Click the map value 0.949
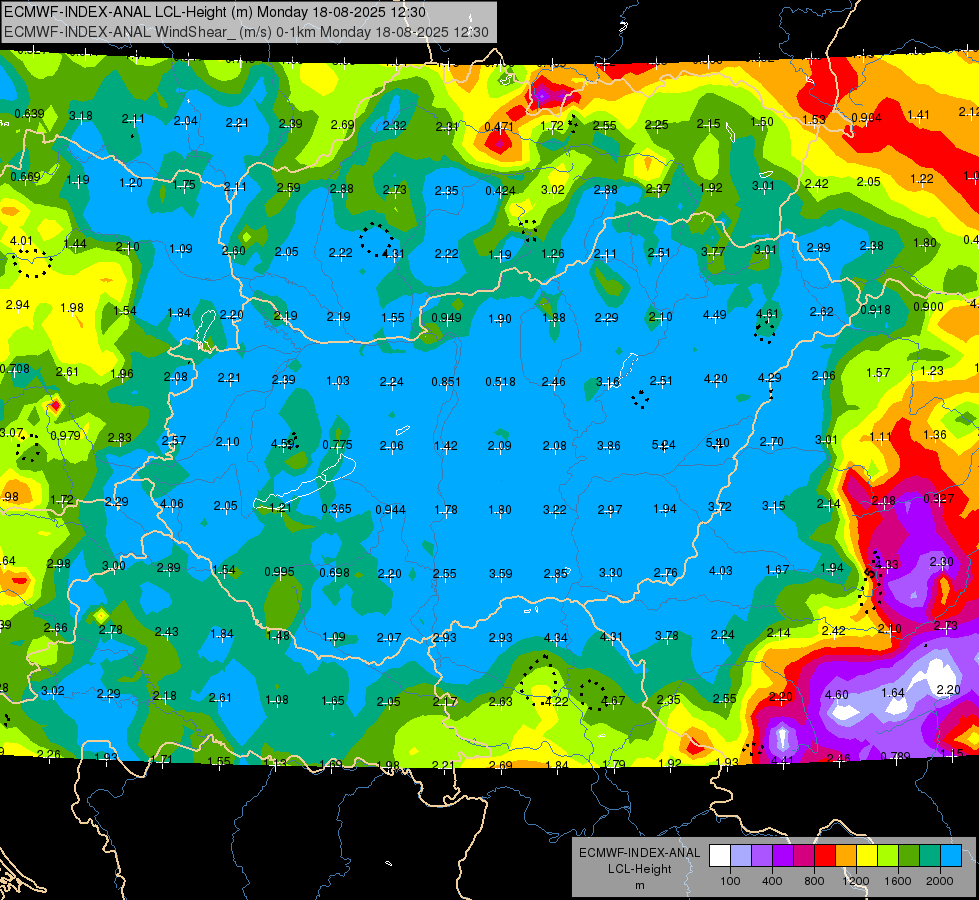This screenshot has width=979, height=900. click(x=446, y=318)
